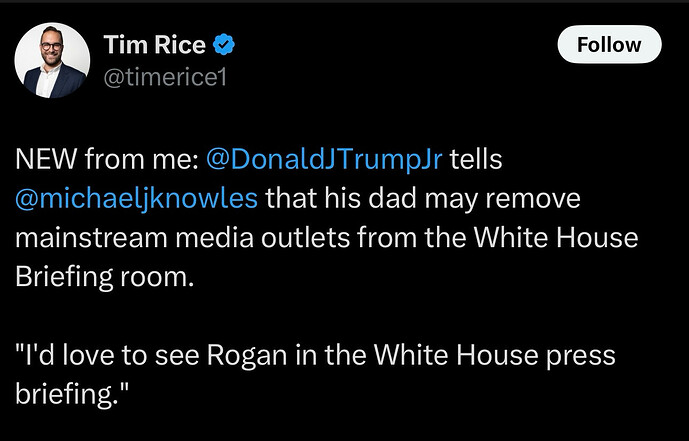689x441 pixels.
Task: Open the Tim Rice display name
Action: pyautogui.click(x=155, y=44)
